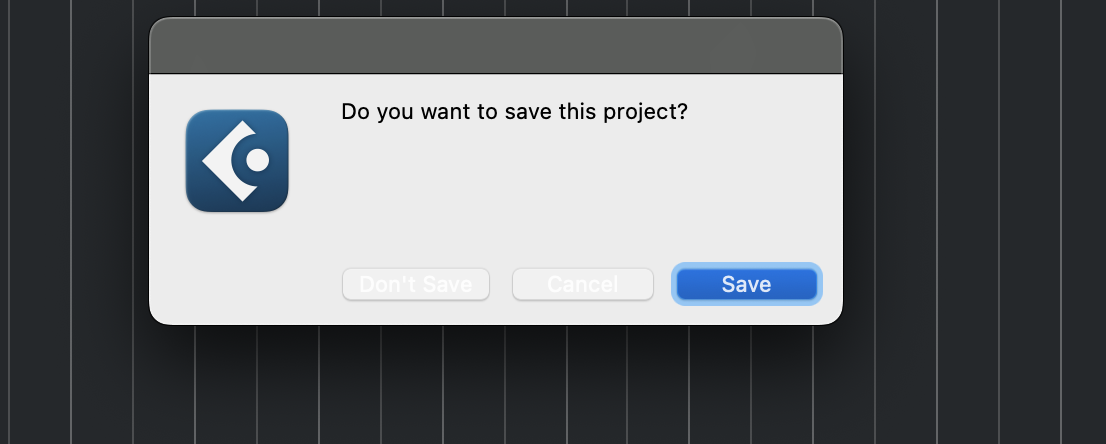Click the white circle in Cubase logo
The height and width of the screenshot is (444, 1106).
[257, 160]
